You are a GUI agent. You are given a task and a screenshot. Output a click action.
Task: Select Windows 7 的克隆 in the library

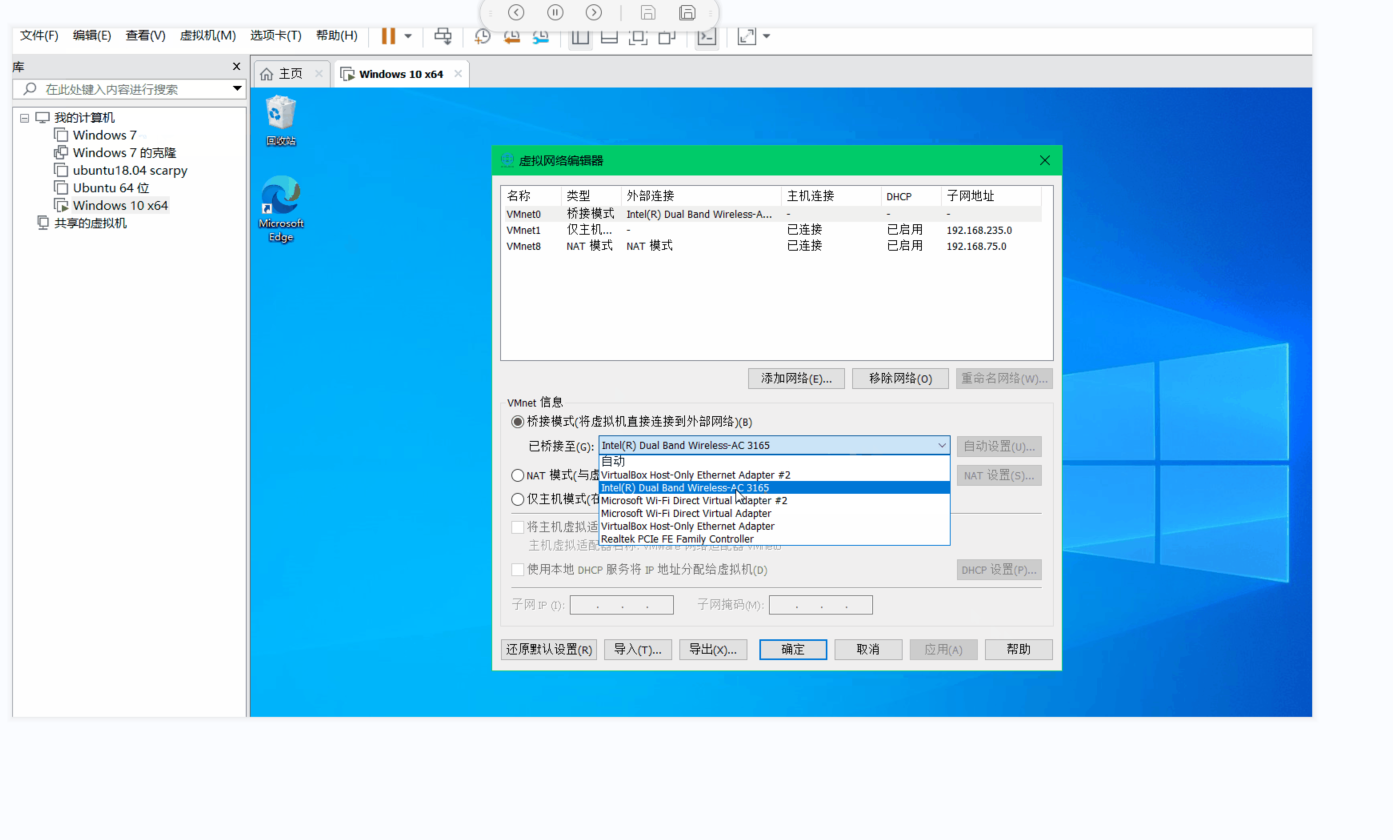click(124, 153)
